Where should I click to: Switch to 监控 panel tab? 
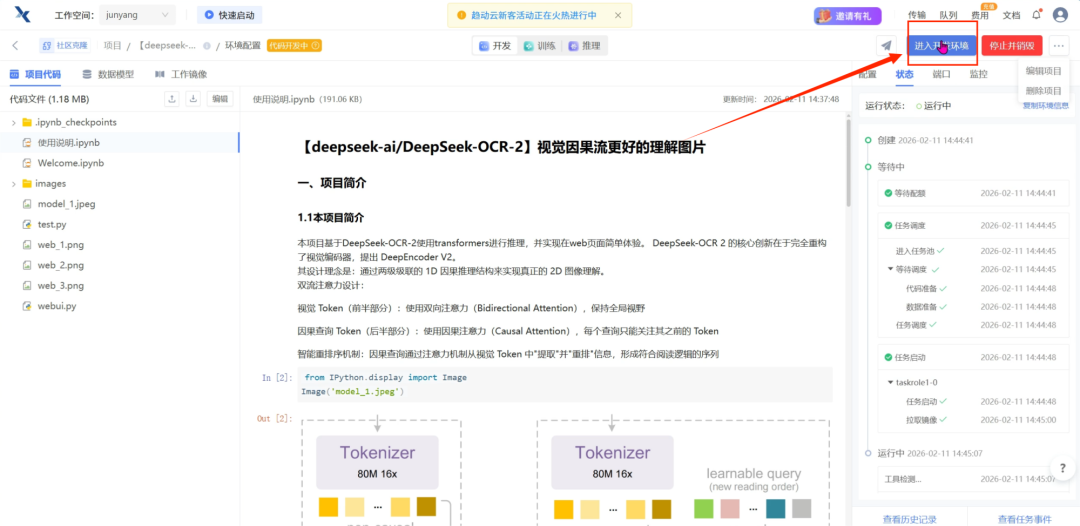[978, 74]
